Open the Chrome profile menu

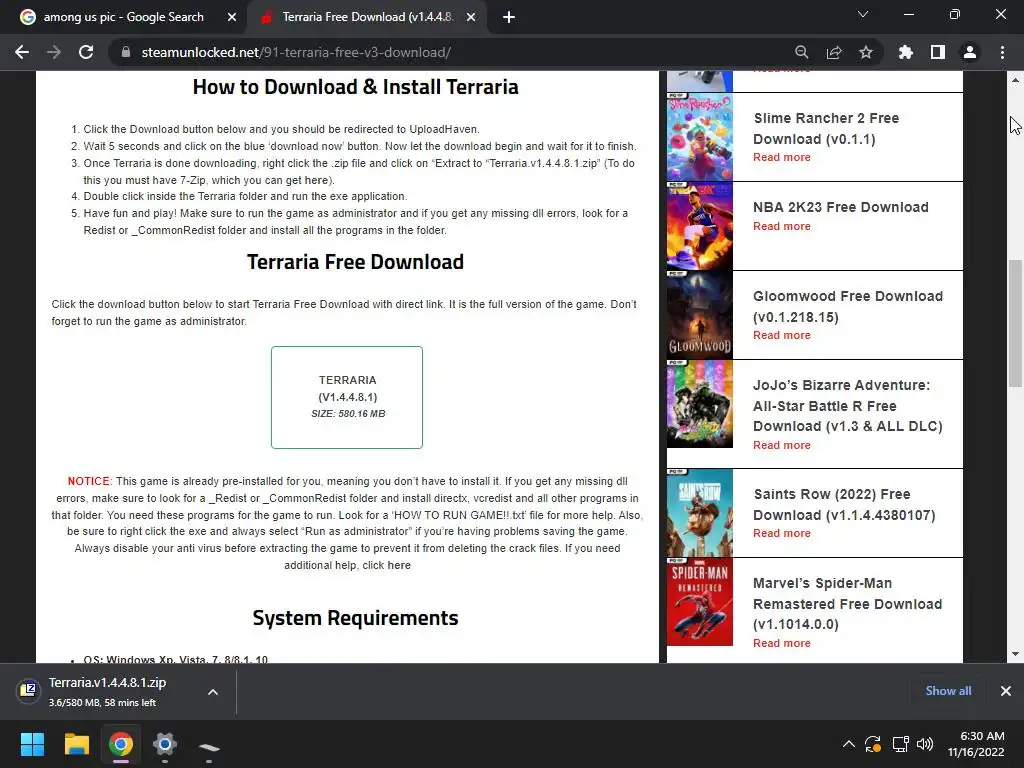[x=970, y=52]
